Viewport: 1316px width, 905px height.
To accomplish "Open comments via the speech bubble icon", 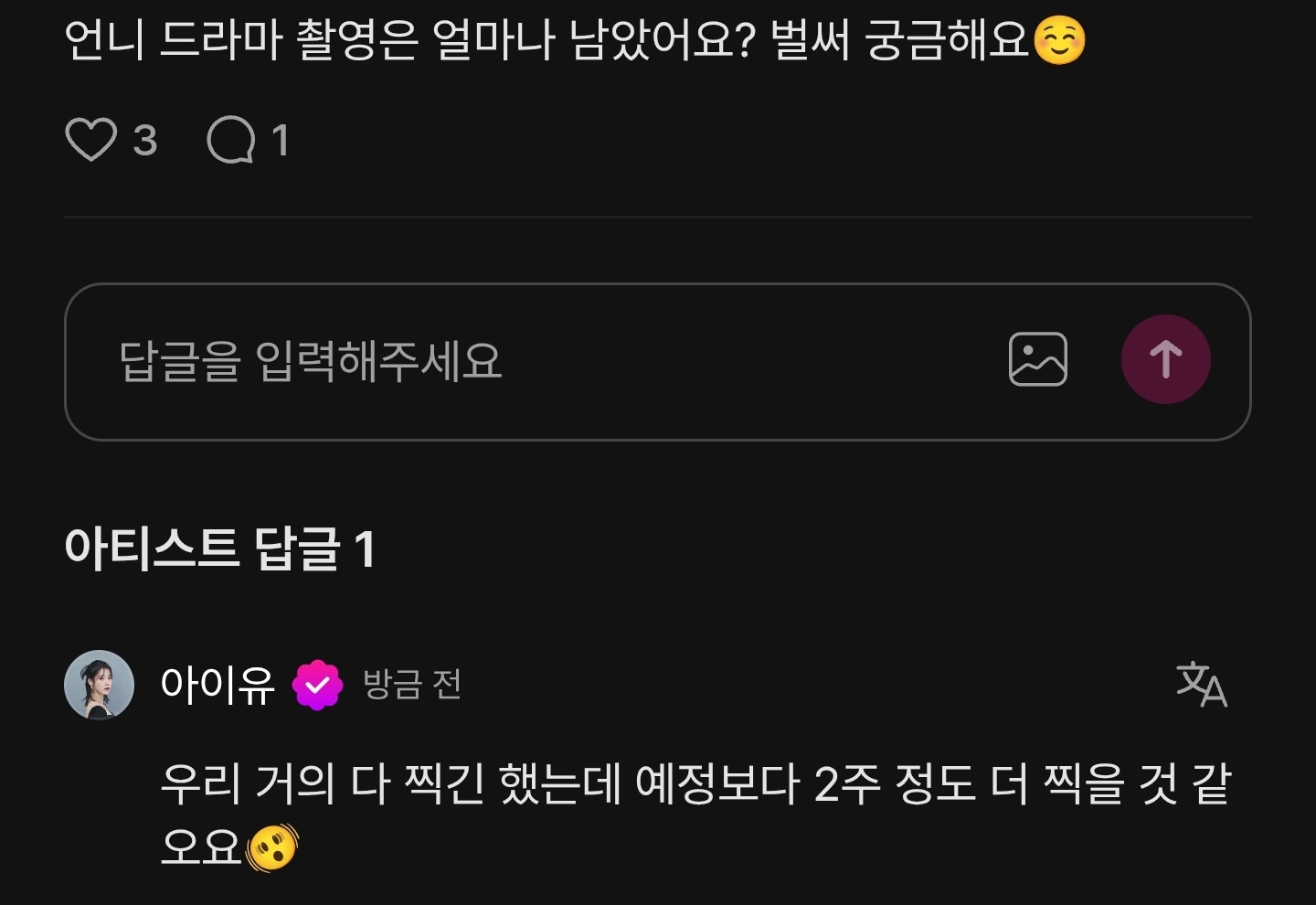I will point(231,140).
